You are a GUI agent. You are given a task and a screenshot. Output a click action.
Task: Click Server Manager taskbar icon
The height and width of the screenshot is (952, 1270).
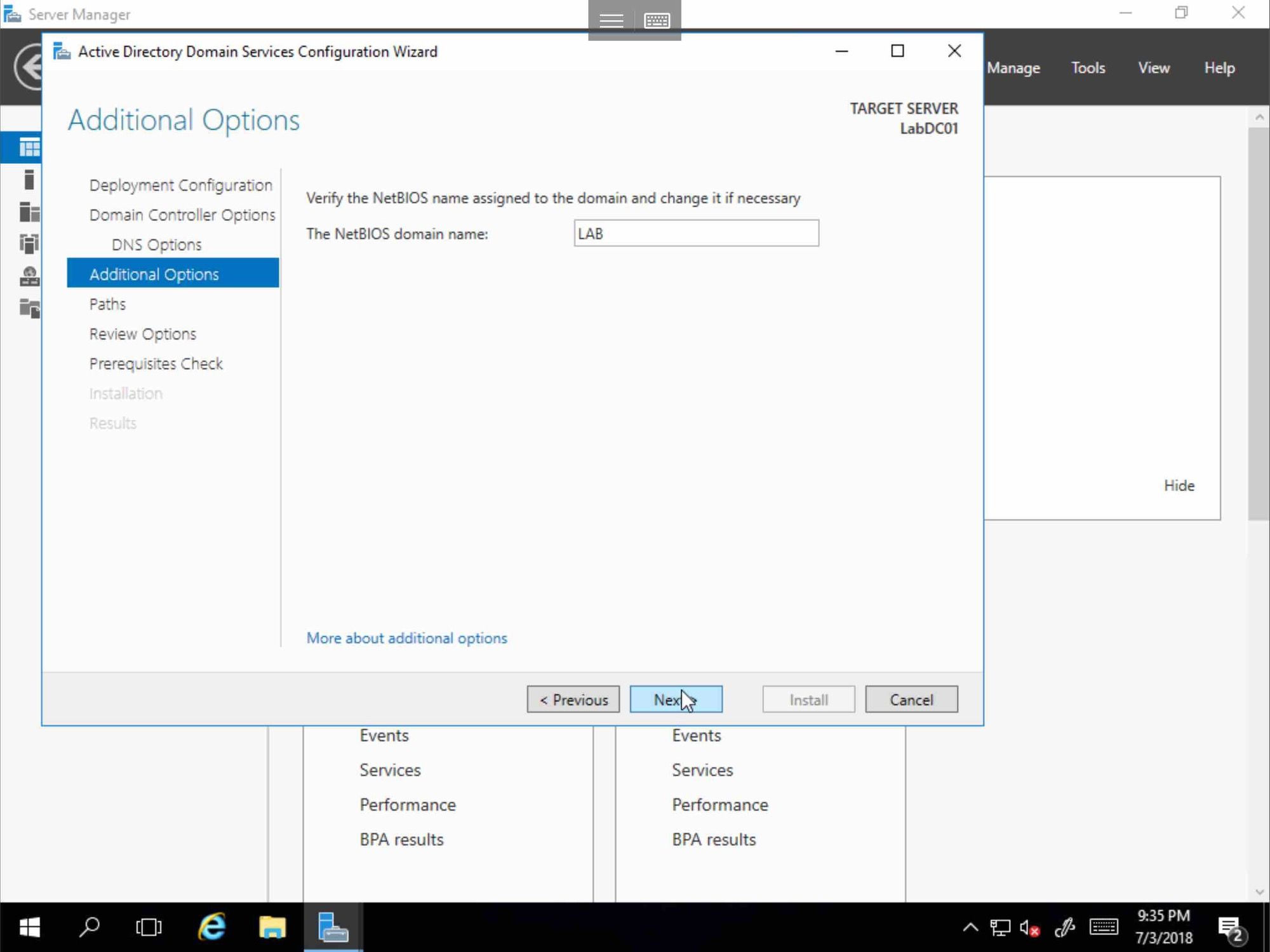pos(333,928)
